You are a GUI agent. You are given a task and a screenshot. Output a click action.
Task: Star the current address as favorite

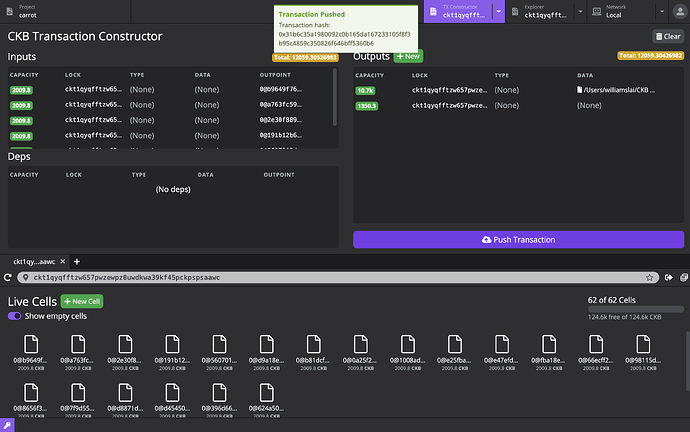[649, 277]
